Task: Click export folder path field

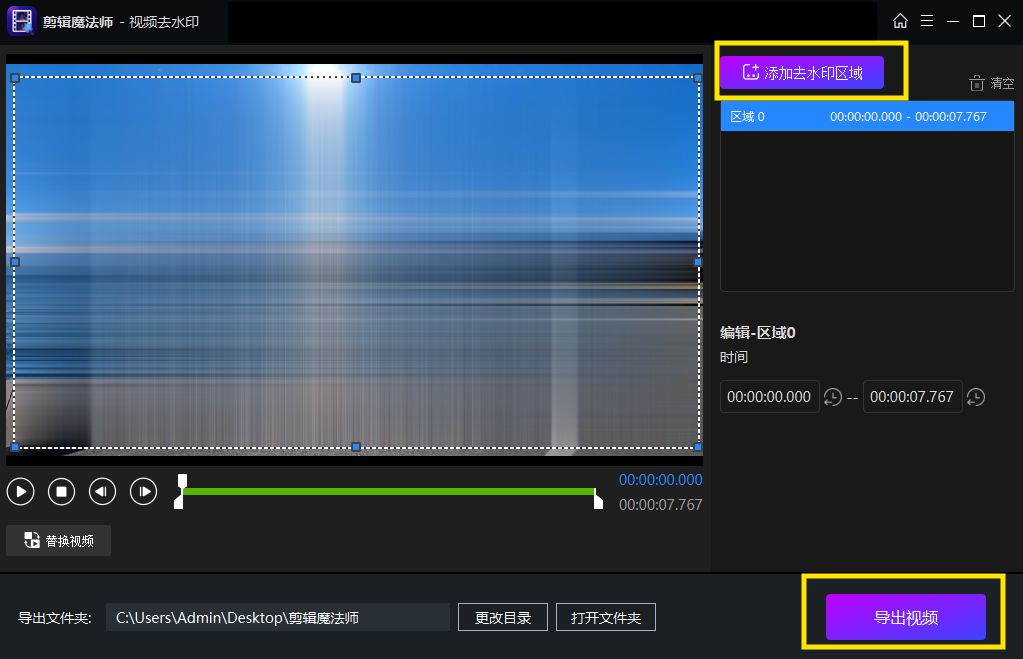Action: (x=278, y=617)
